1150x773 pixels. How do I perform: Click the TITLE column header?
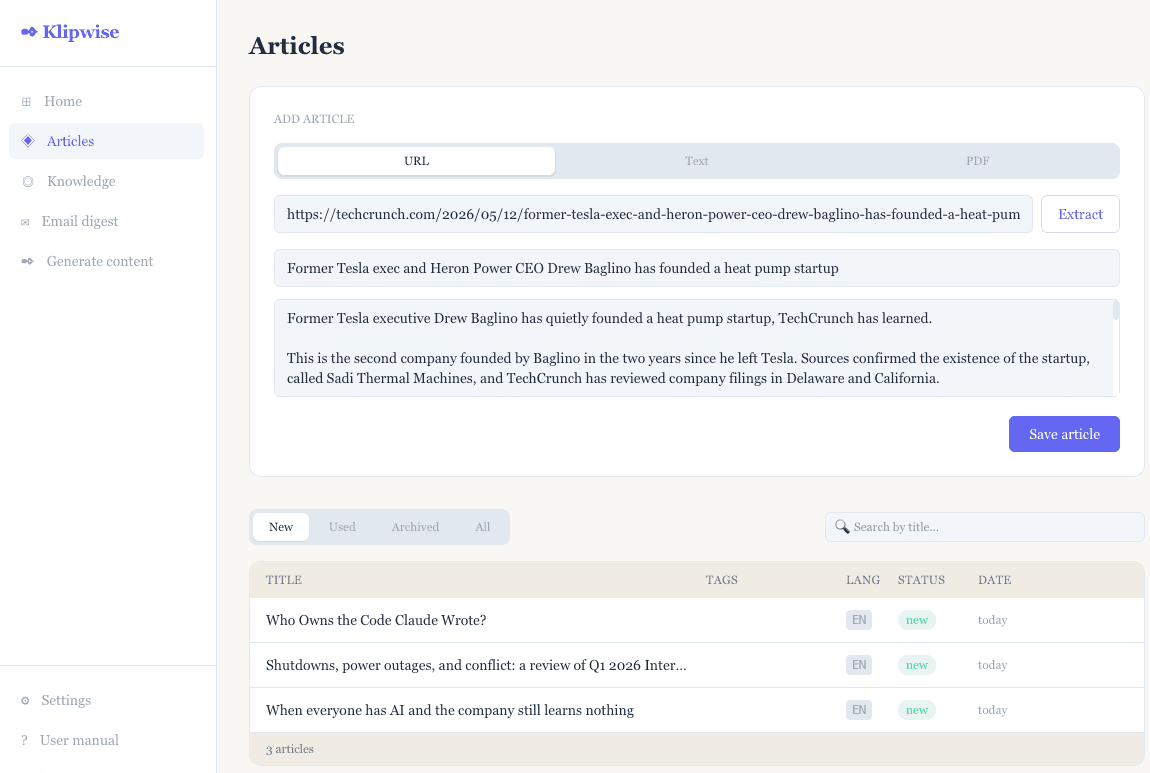click(x=284, y=579)
